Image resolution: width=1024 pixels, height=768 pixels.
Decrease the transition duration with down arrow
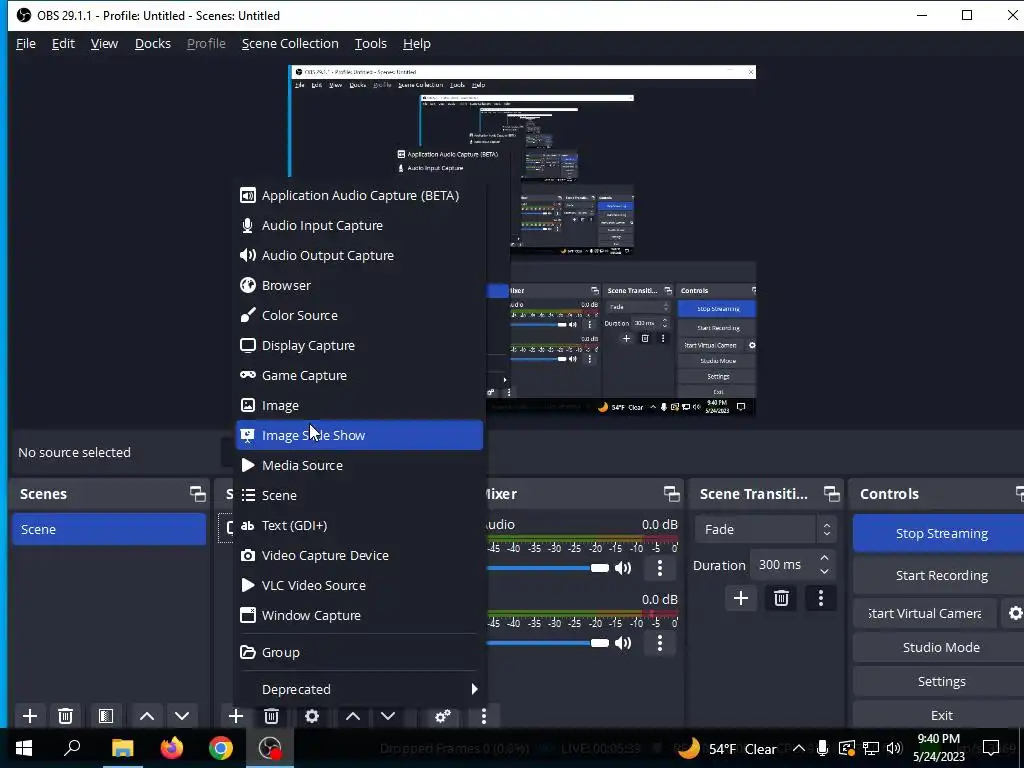(x=824, y=572)
